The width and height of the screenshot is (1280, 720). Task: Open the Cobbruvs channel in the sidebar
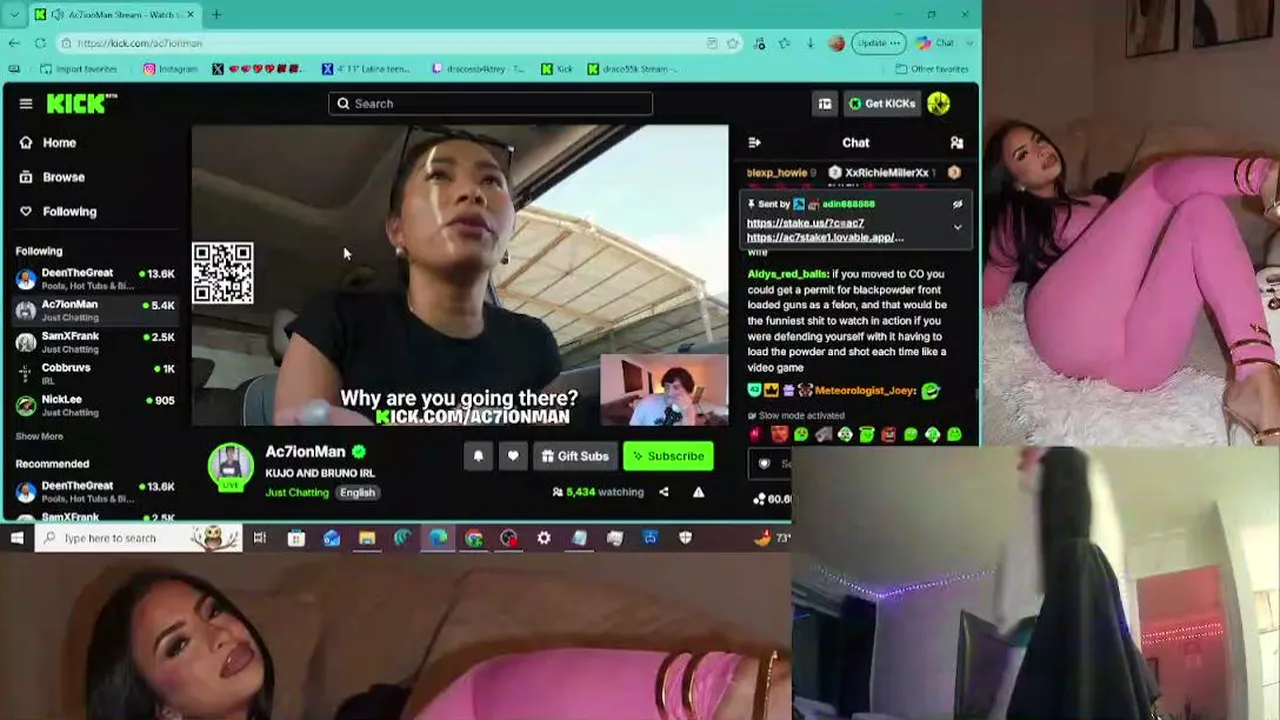[x=96, y=373]
